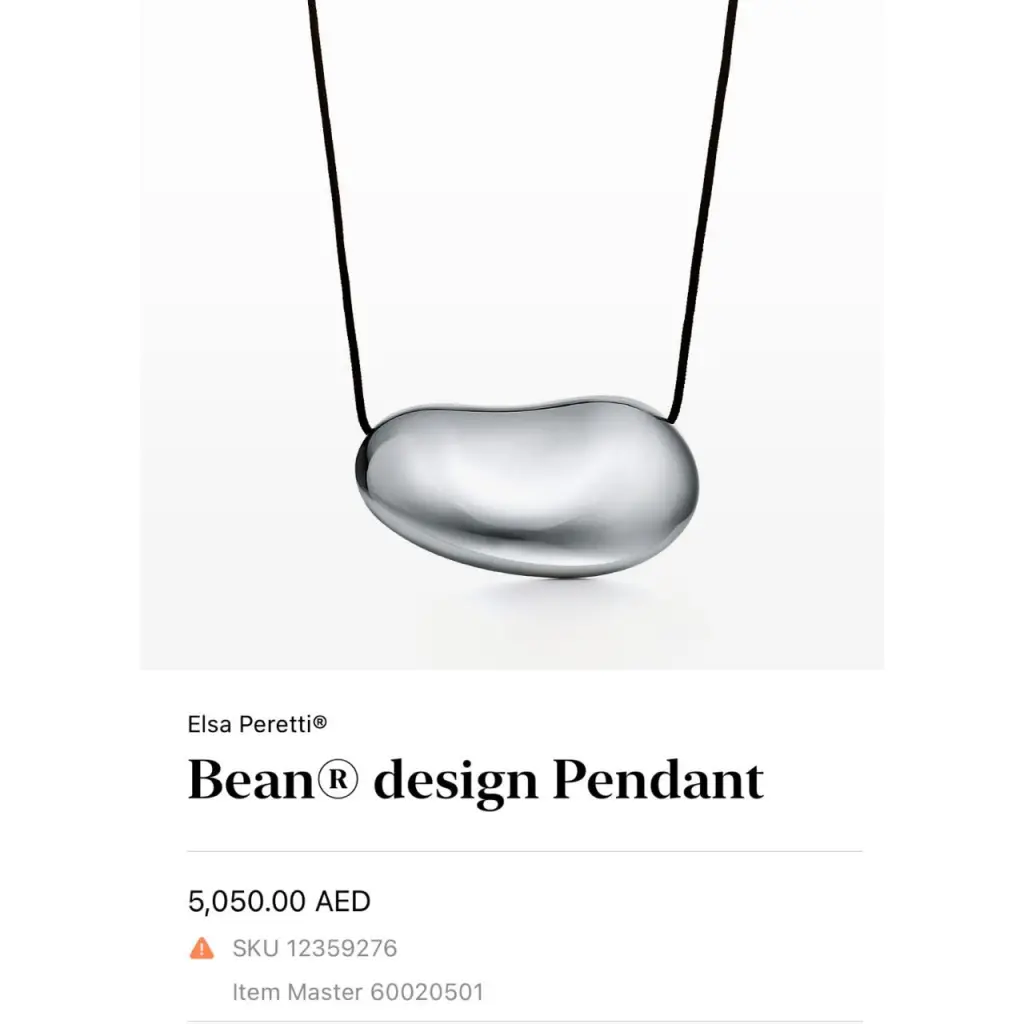
Task: Click the 5,050.00 price amount
Action: pos(247,901)
